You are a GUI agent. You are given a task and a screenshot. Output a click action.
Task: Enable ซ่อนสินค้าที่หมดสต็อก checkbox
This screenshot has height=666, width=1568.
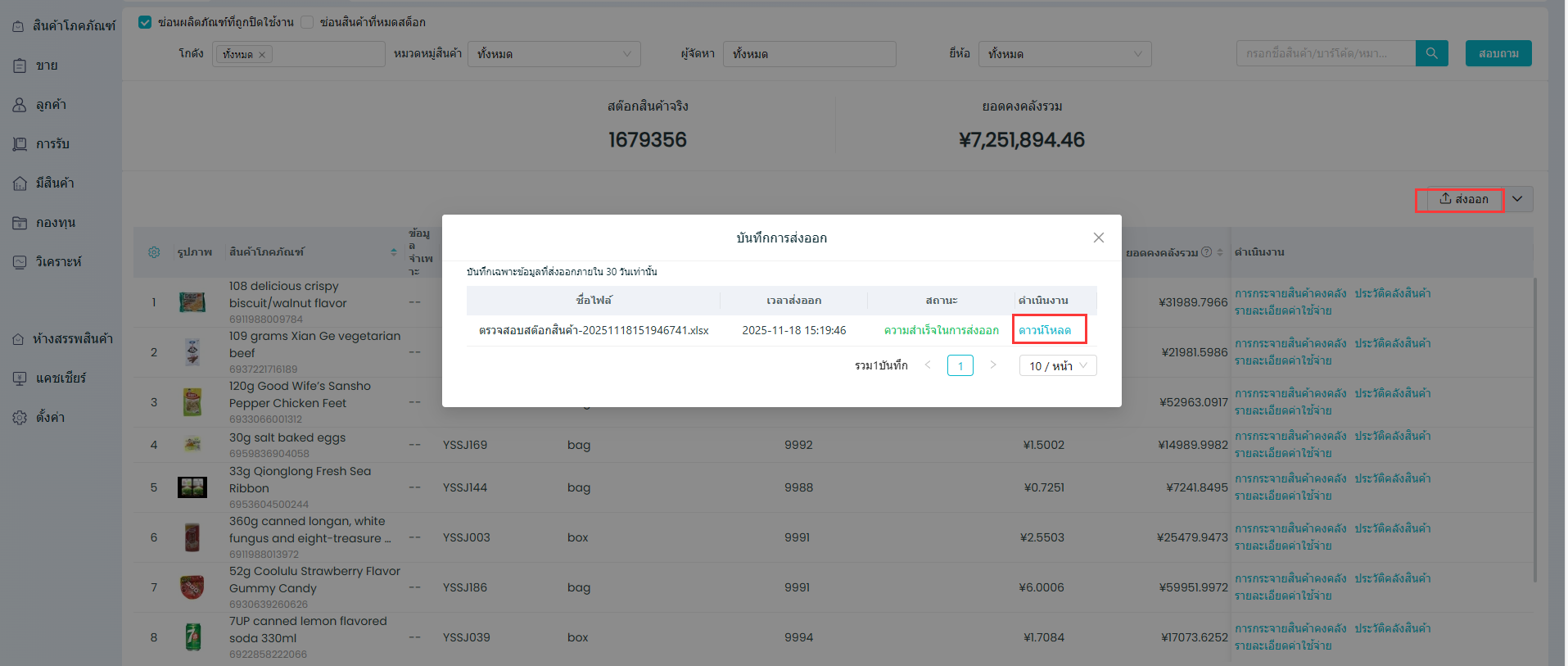(307, 22)
